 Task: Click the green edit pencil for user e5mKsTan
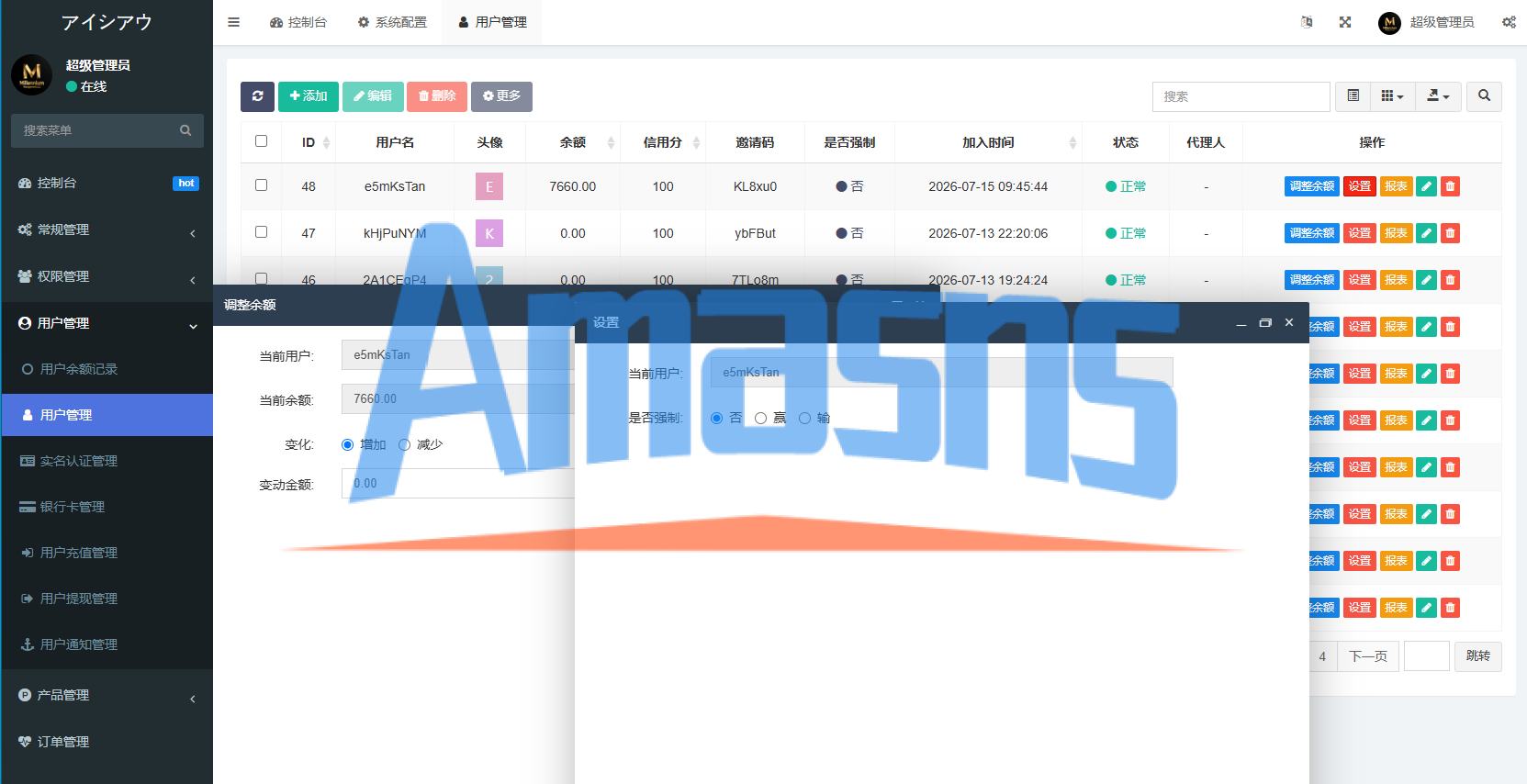pos(1426,186)
